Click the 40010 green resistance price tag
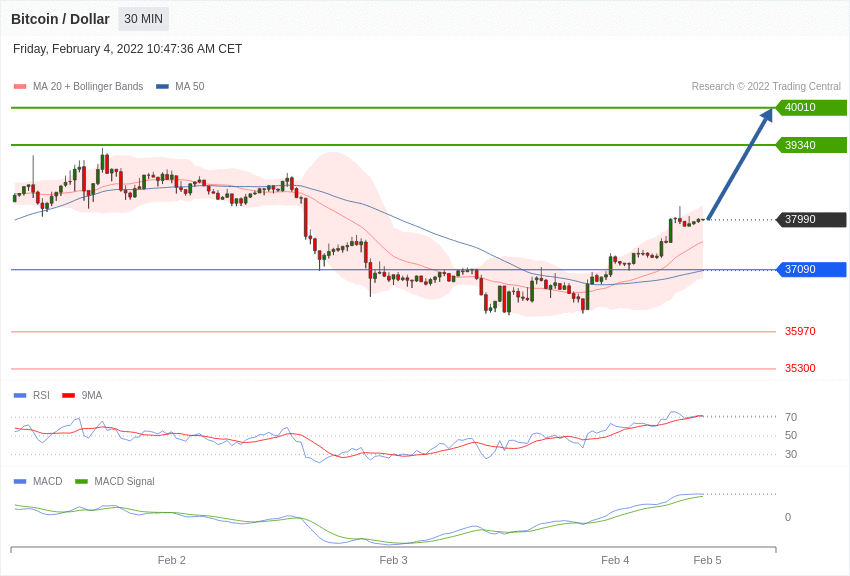This screenshot has height=576, width=850. click(812, 107)
